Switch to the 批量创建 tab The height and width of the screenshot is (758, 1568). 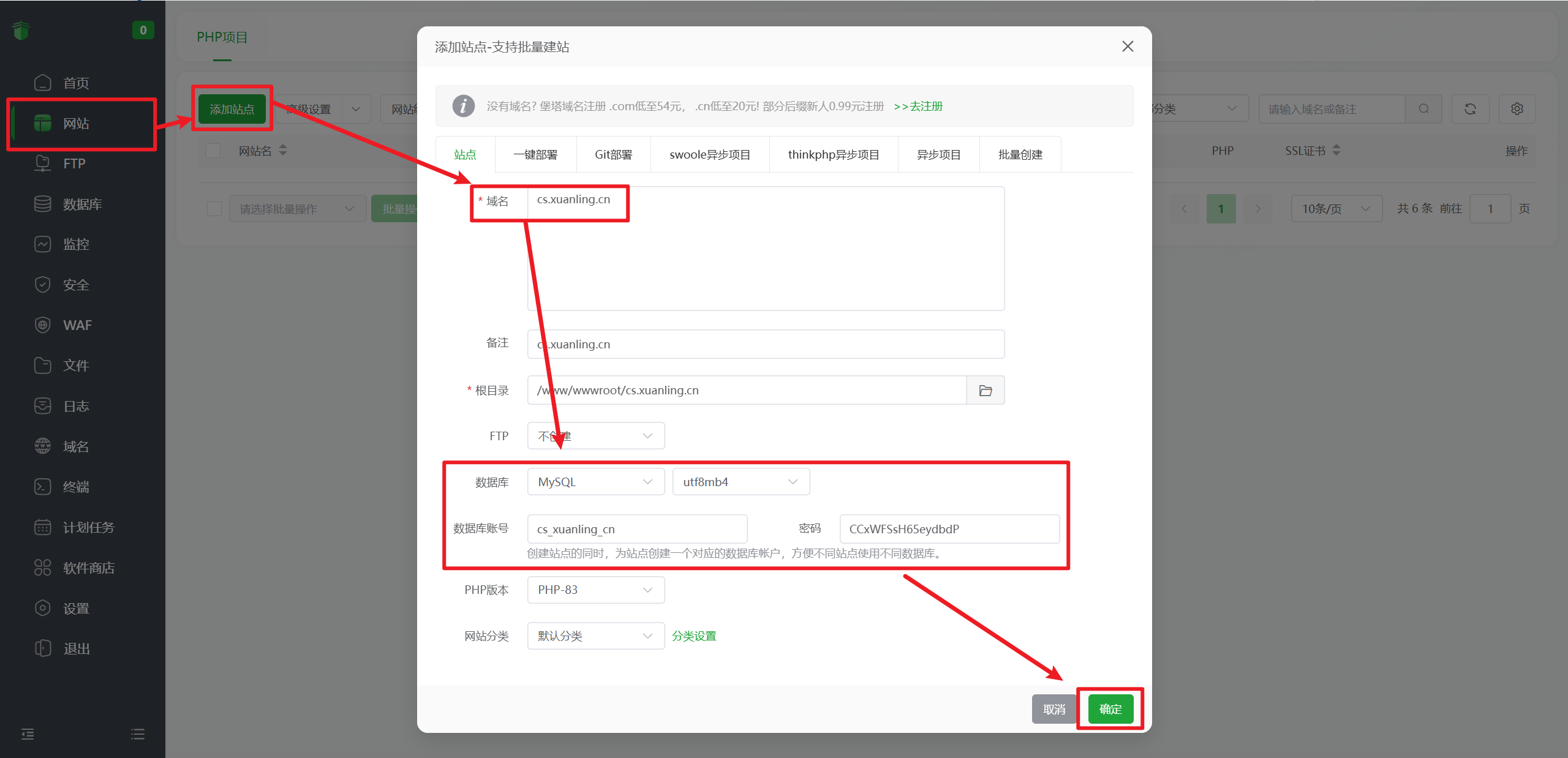click(1019, 154)
